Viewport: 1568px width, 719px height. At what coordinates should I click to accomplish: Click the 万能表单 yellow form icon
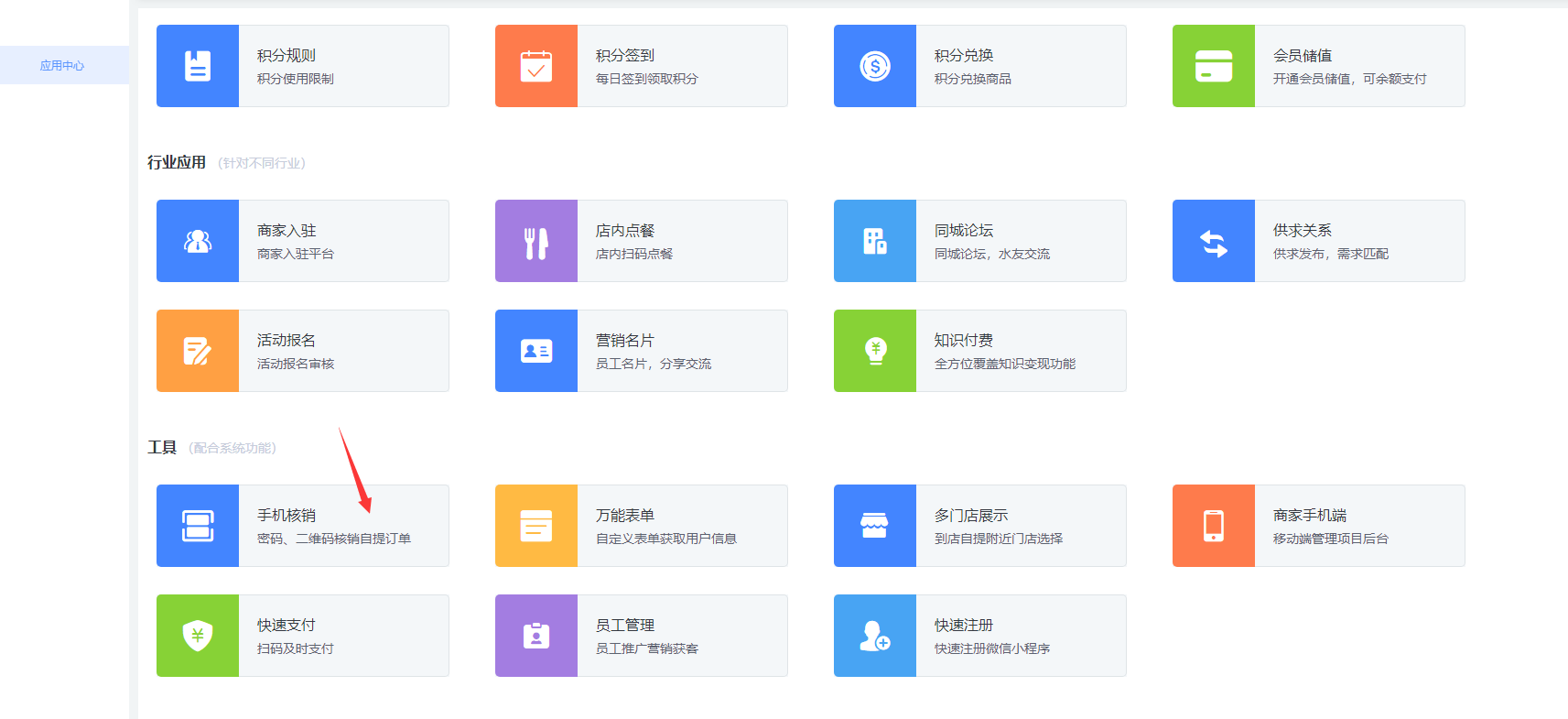[536, 526]
